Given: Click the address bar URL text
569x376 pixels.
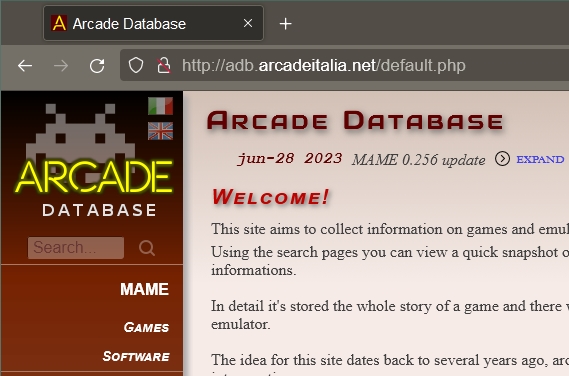Looking at the screenshot, I should coord(324,66).
